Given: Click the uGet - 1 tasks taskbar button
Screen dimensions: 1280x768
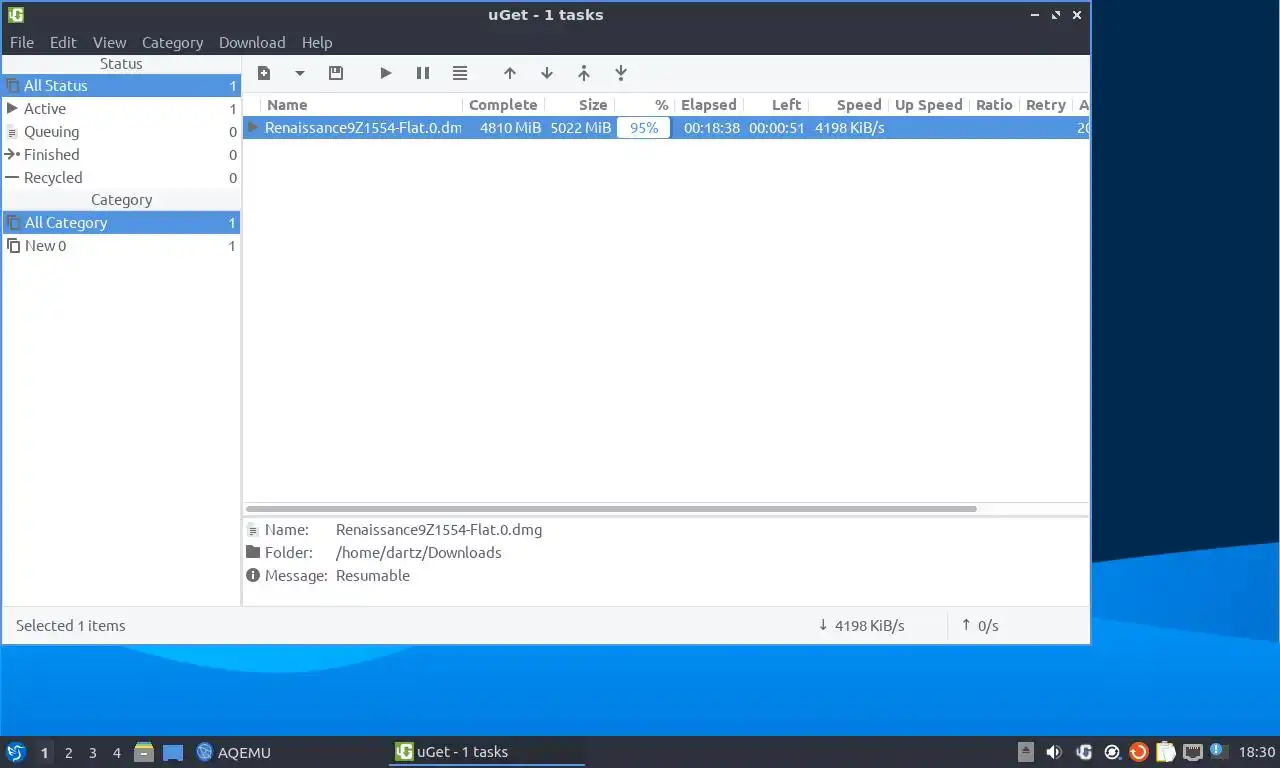Looking at the screenshot, I should tap(487, 752).
